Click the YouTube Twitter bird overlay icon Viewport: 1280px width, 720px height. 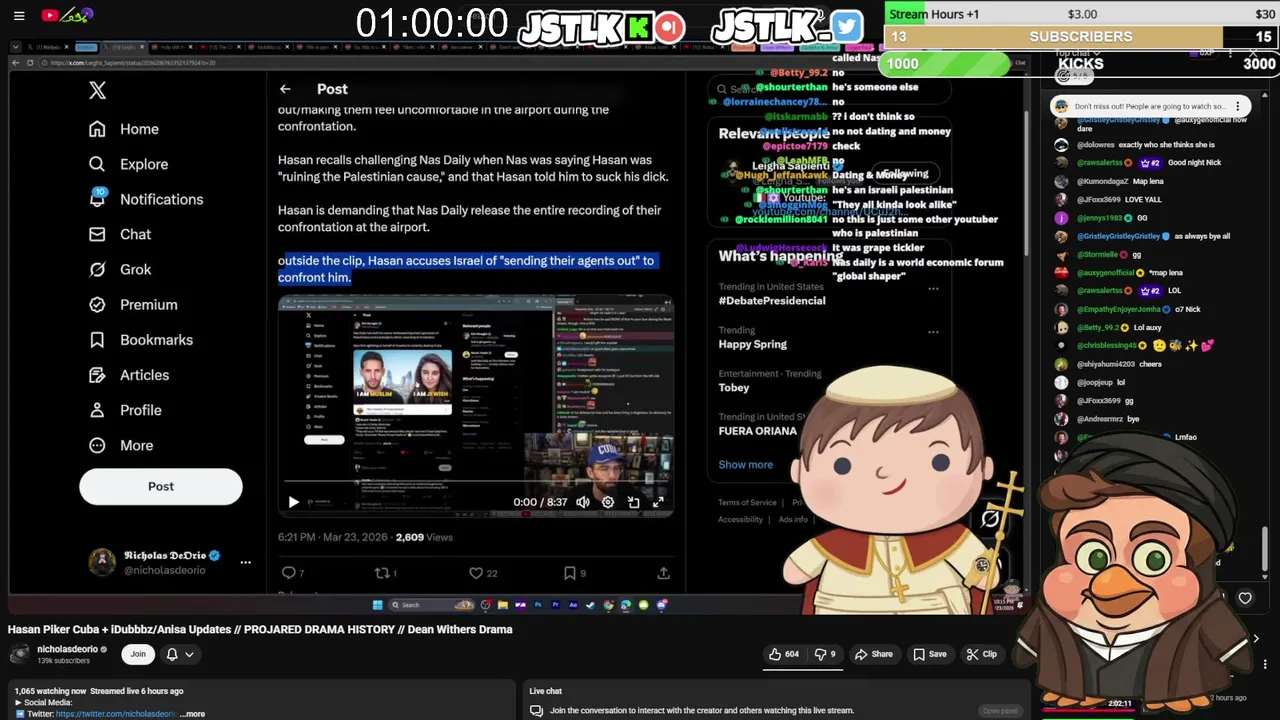pyautogui.click(x=846, y=26)
